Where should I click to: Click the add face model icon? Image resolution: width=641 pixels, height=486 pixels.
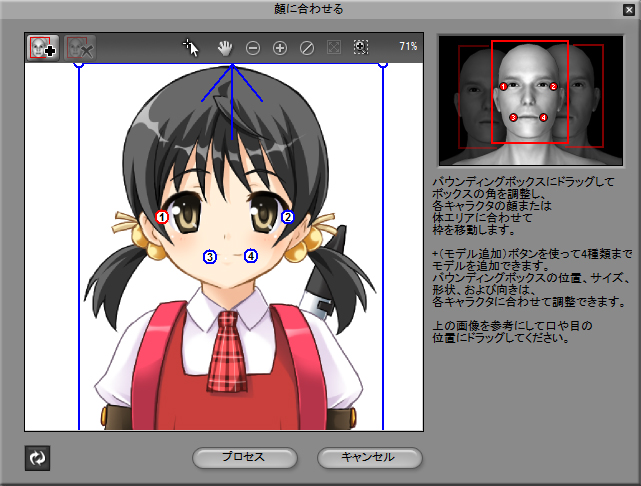(x=43, y=48)
